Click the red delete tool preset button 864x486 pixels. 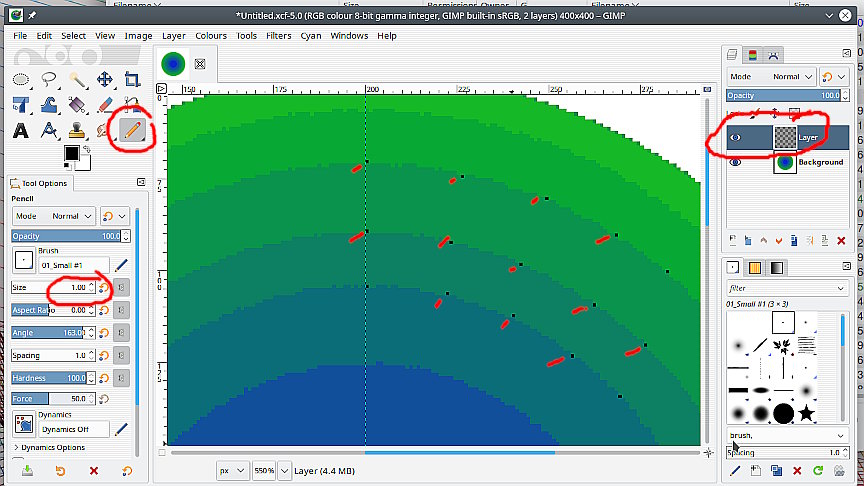(94, 471)
